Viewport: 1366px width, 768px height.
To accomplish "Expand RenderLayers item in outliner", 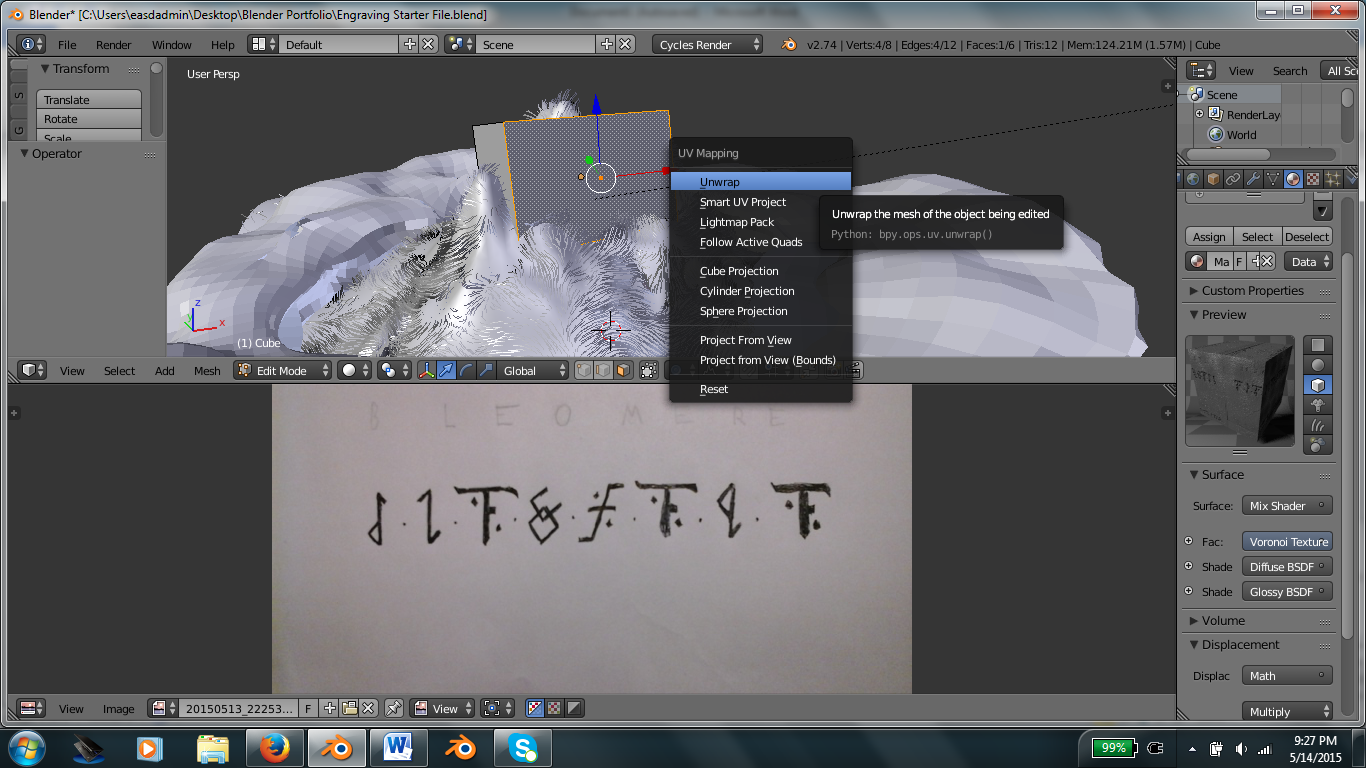I will [1199, 114].
